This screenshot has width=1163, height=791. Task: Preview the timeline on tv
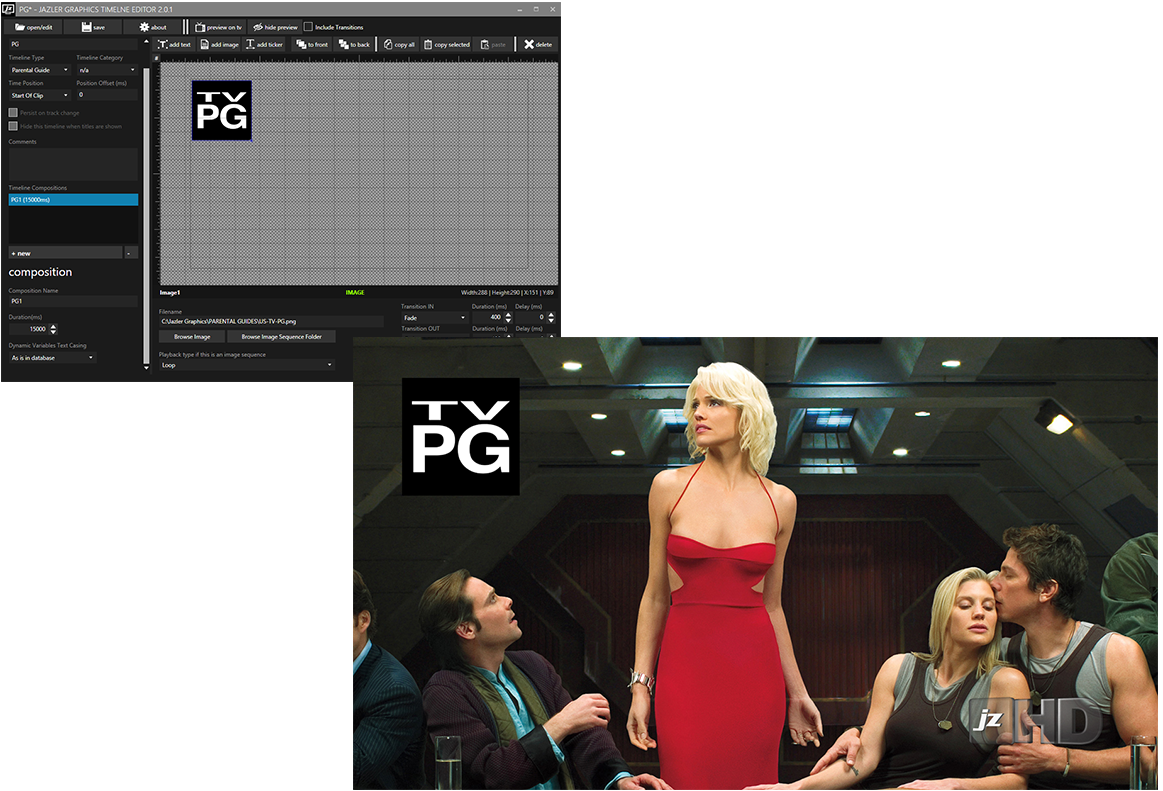pyautogui.click(x=218, y=27)
